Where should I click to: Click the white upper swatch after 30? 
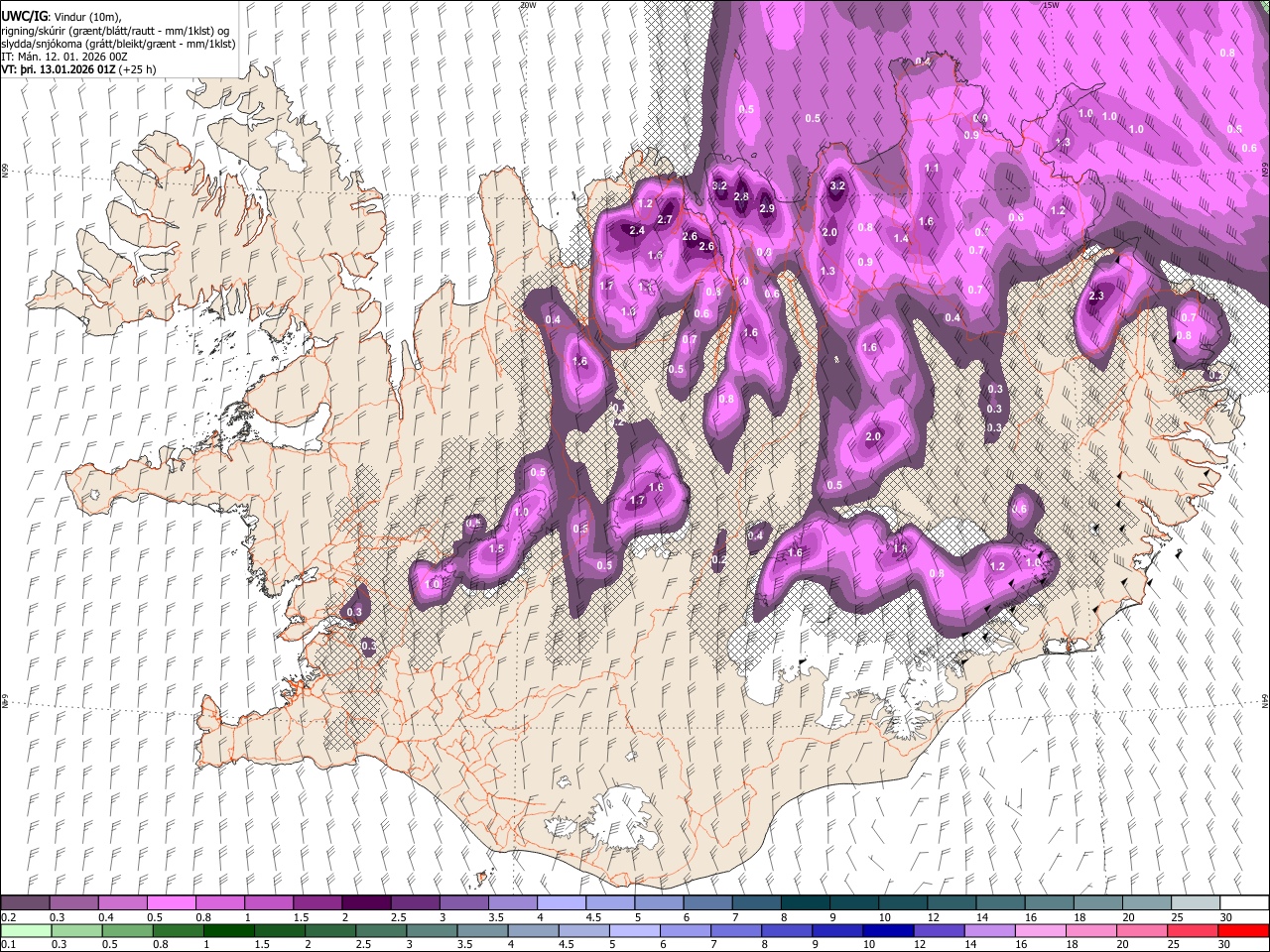click(x=1245, y=903)
